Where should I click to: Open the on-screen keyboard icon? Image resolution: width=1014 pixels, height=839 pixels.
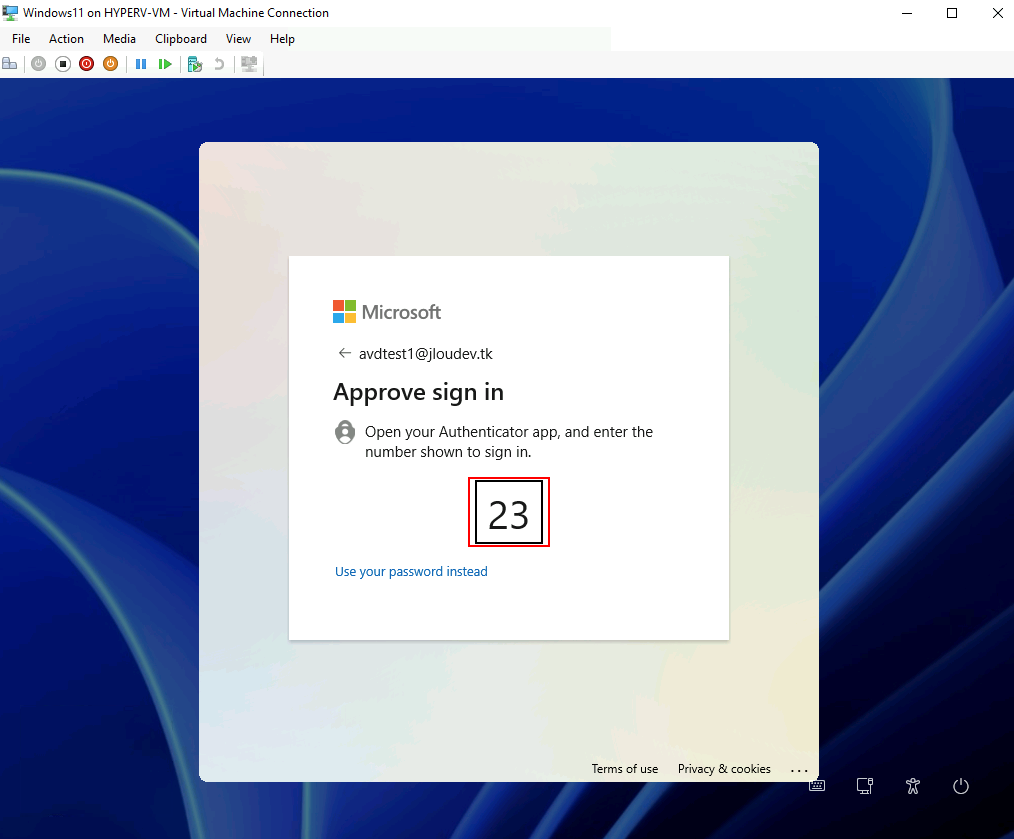(817, 786)
